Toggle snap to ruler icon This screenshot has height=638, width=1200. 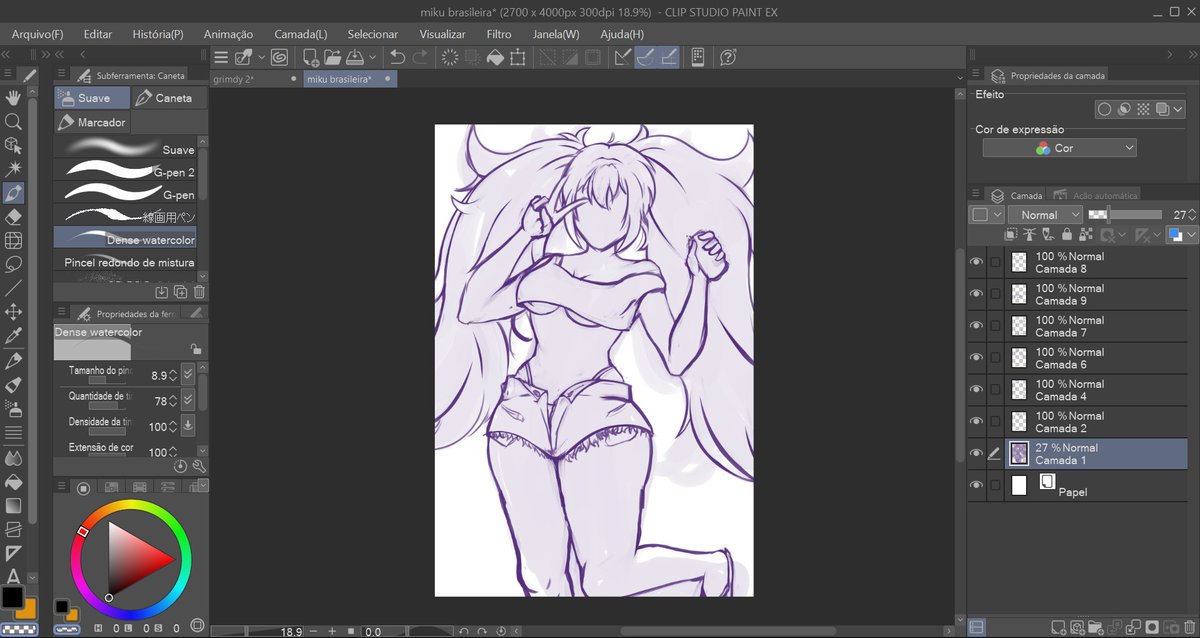click(x=623, y=58)
